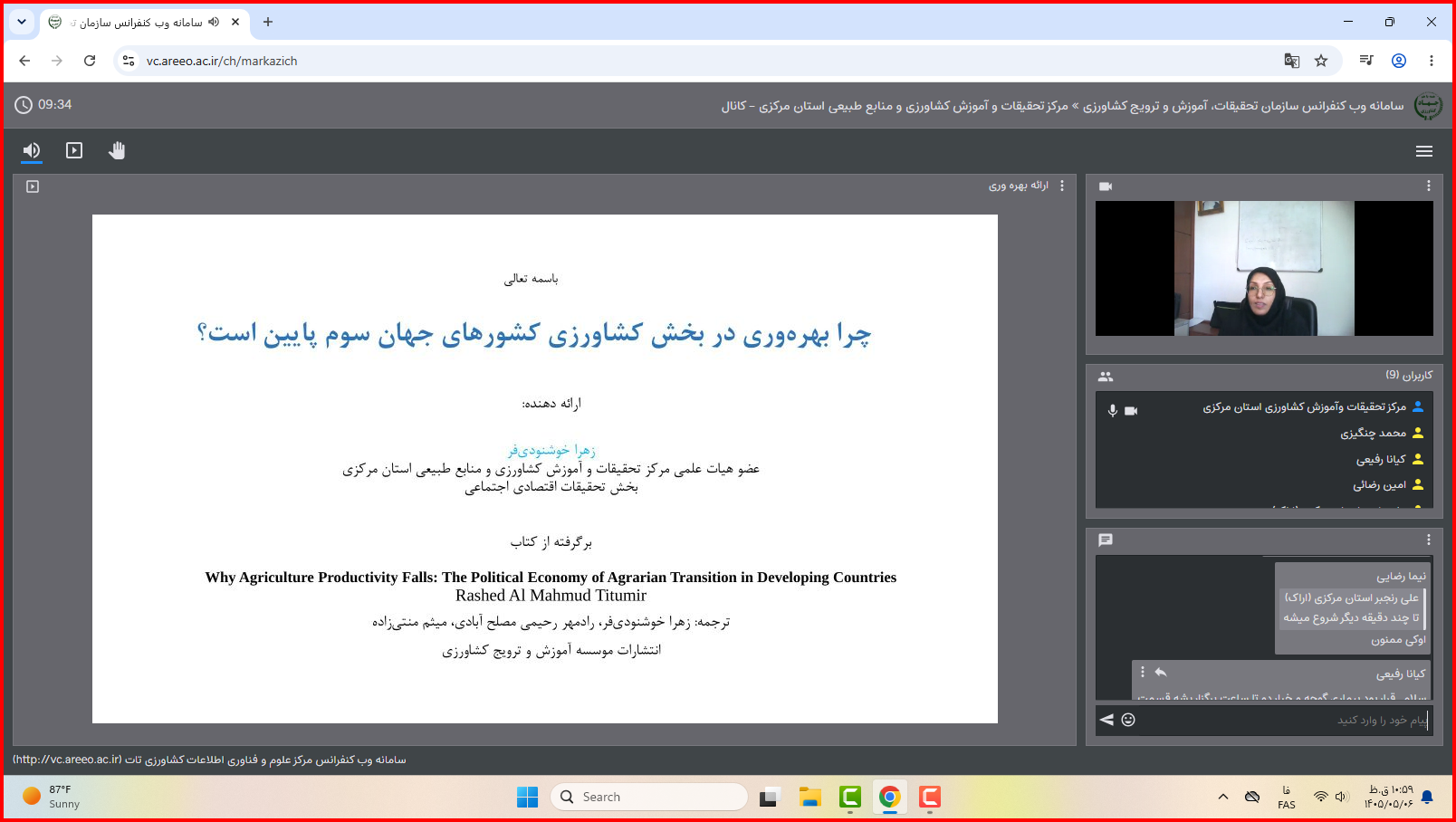
Task: Click the taskbar Search box
Action: coord(649,797)
